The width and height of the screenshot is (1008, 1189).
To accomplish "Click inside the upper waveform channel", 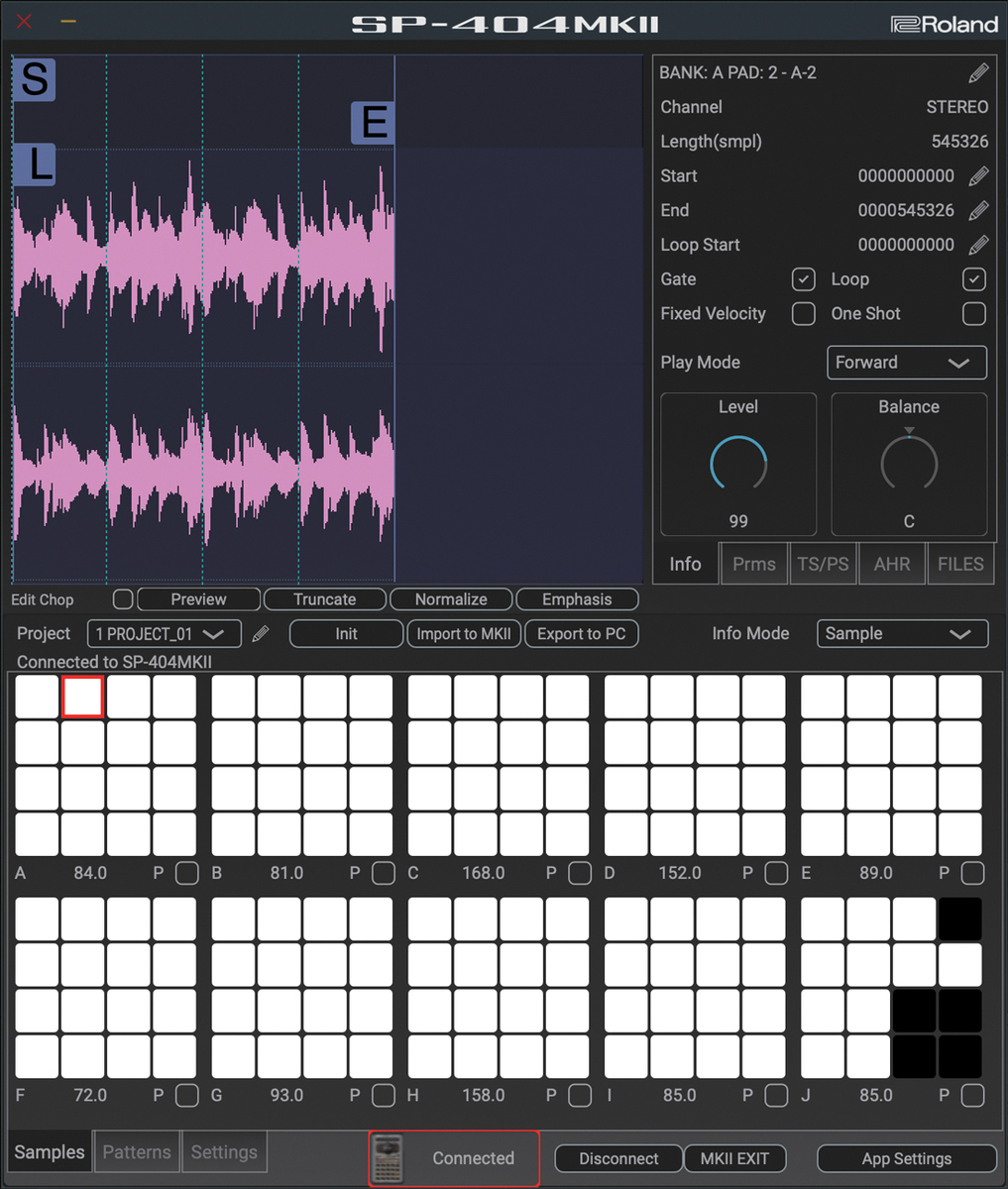I will coord(203,258).
